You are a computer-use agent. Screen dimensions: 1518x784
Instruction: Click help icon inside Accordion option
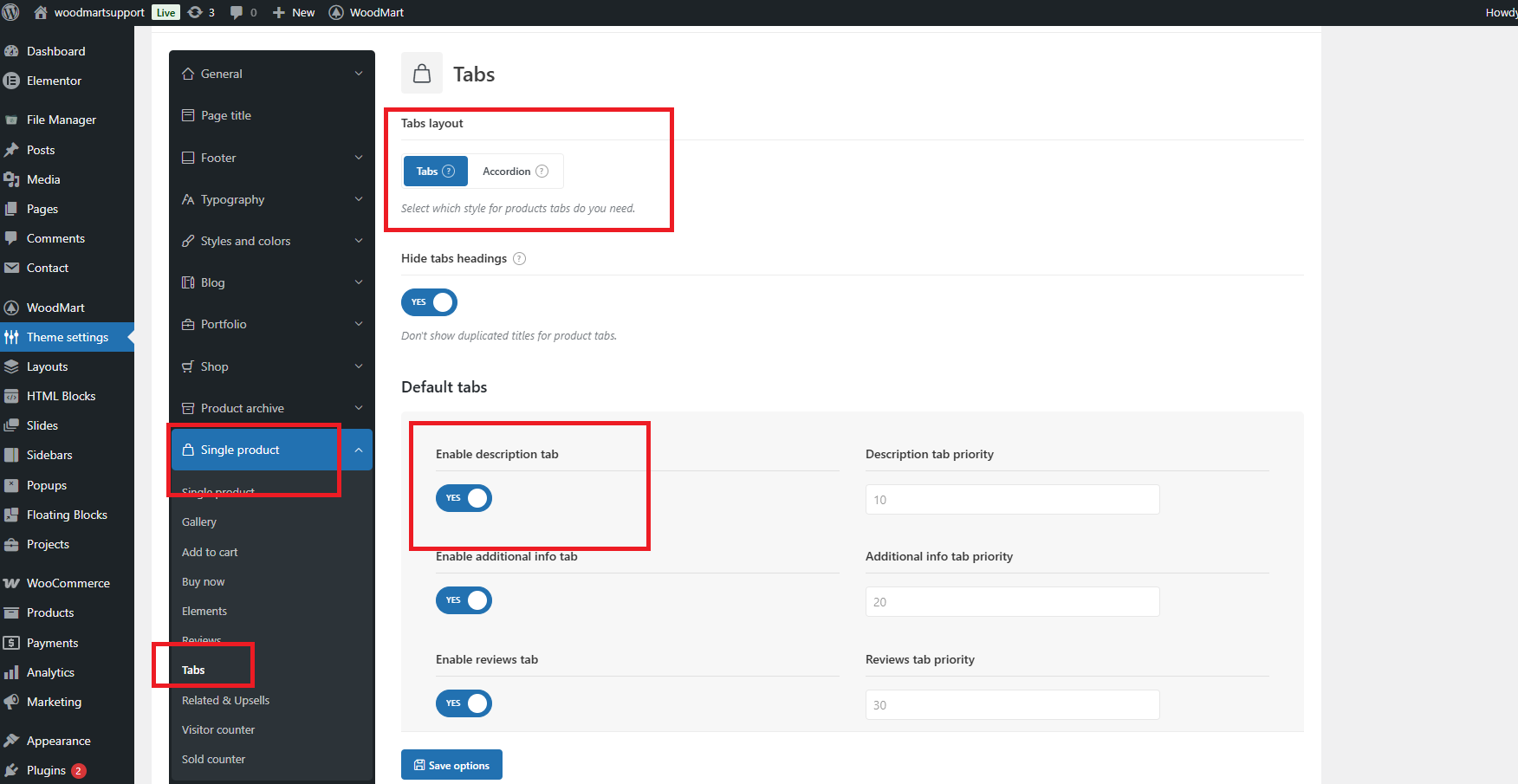(x=542, y=171)
